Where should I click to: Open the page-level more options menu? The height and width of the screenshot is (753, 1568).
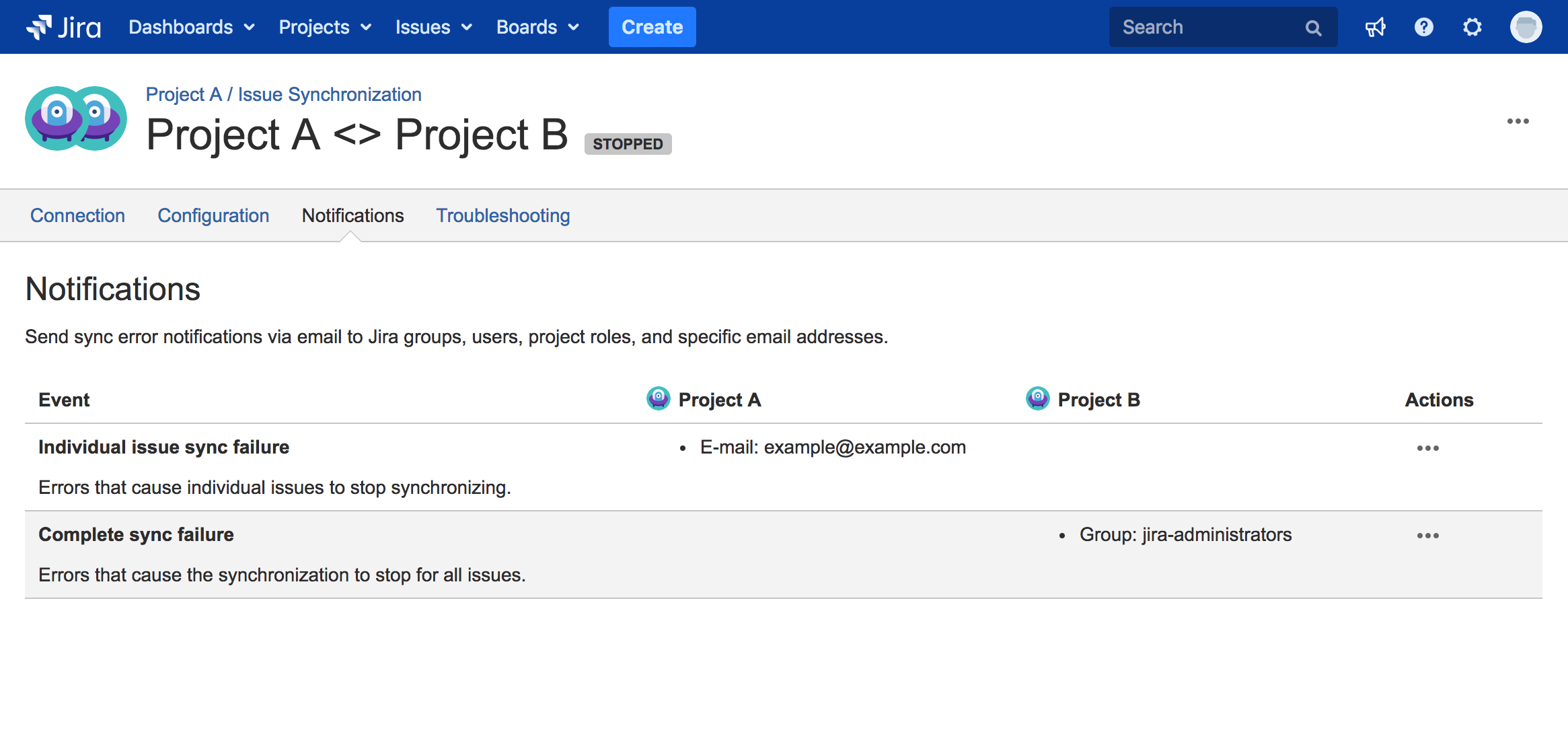click(x=1518, y=121)
